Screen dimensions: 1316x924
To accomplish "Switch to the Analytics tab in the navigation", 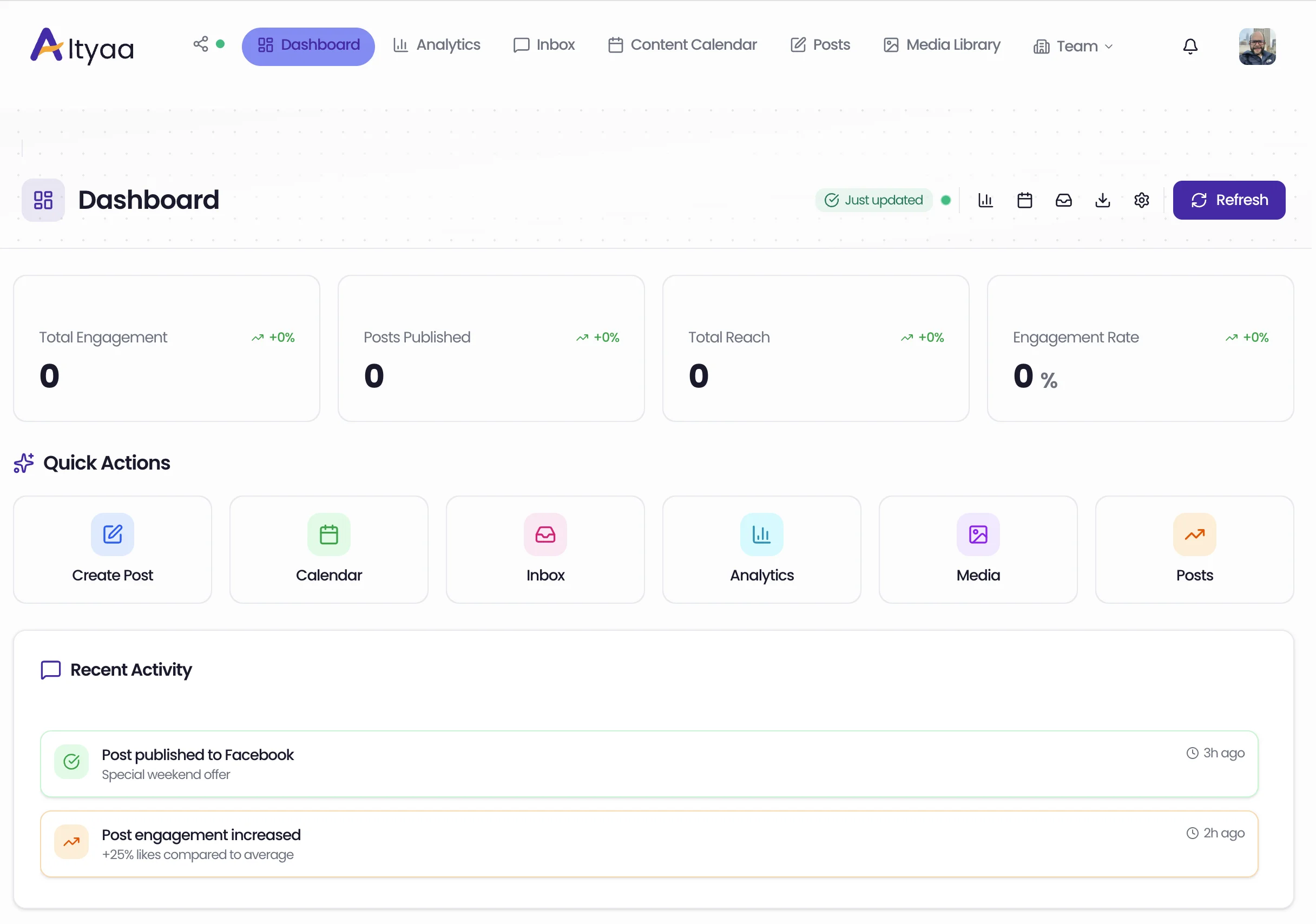I will tap(437, 45).
